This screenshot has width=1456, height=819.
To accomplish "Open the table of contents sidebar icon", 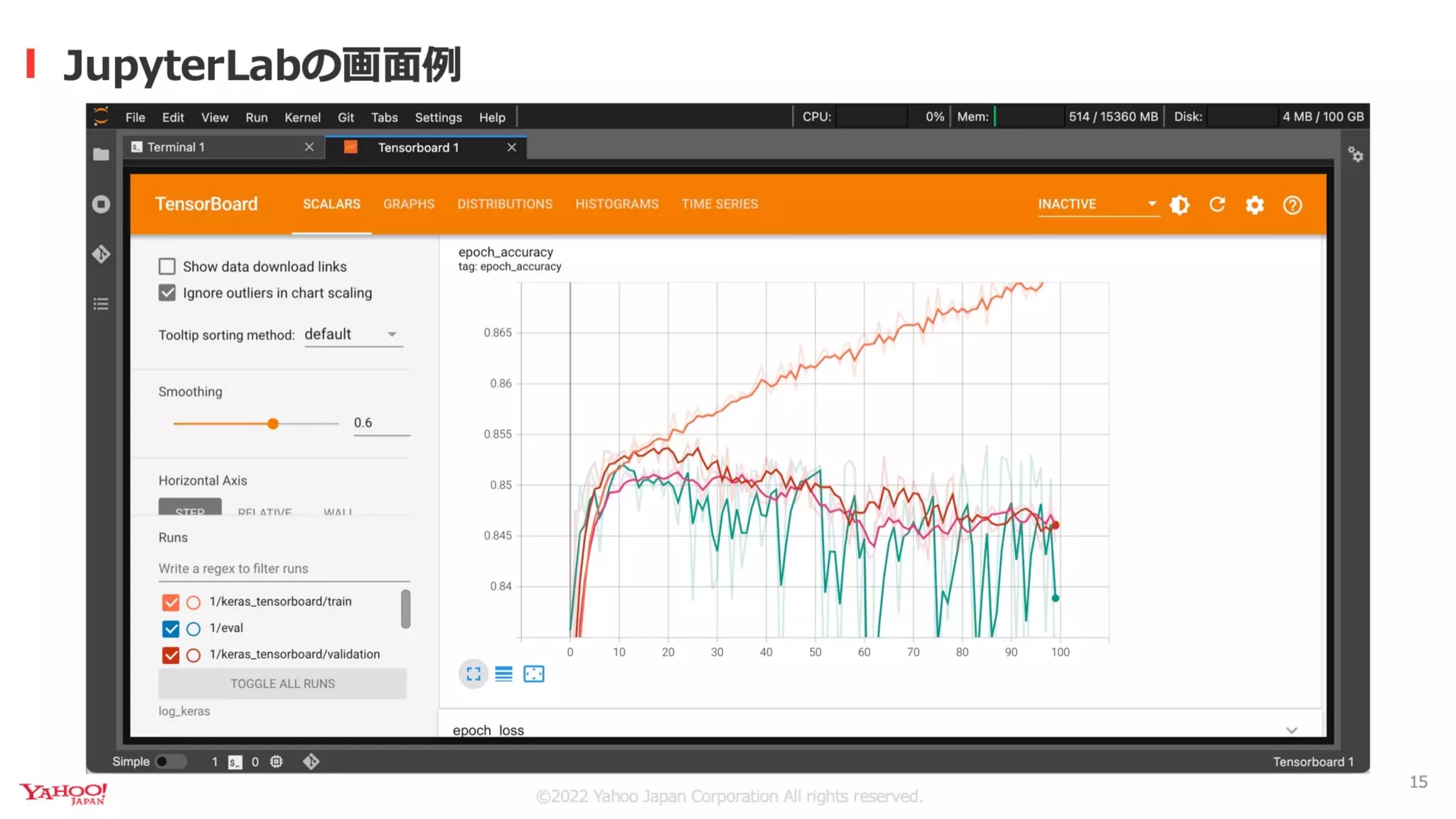I will coord(101,304).
